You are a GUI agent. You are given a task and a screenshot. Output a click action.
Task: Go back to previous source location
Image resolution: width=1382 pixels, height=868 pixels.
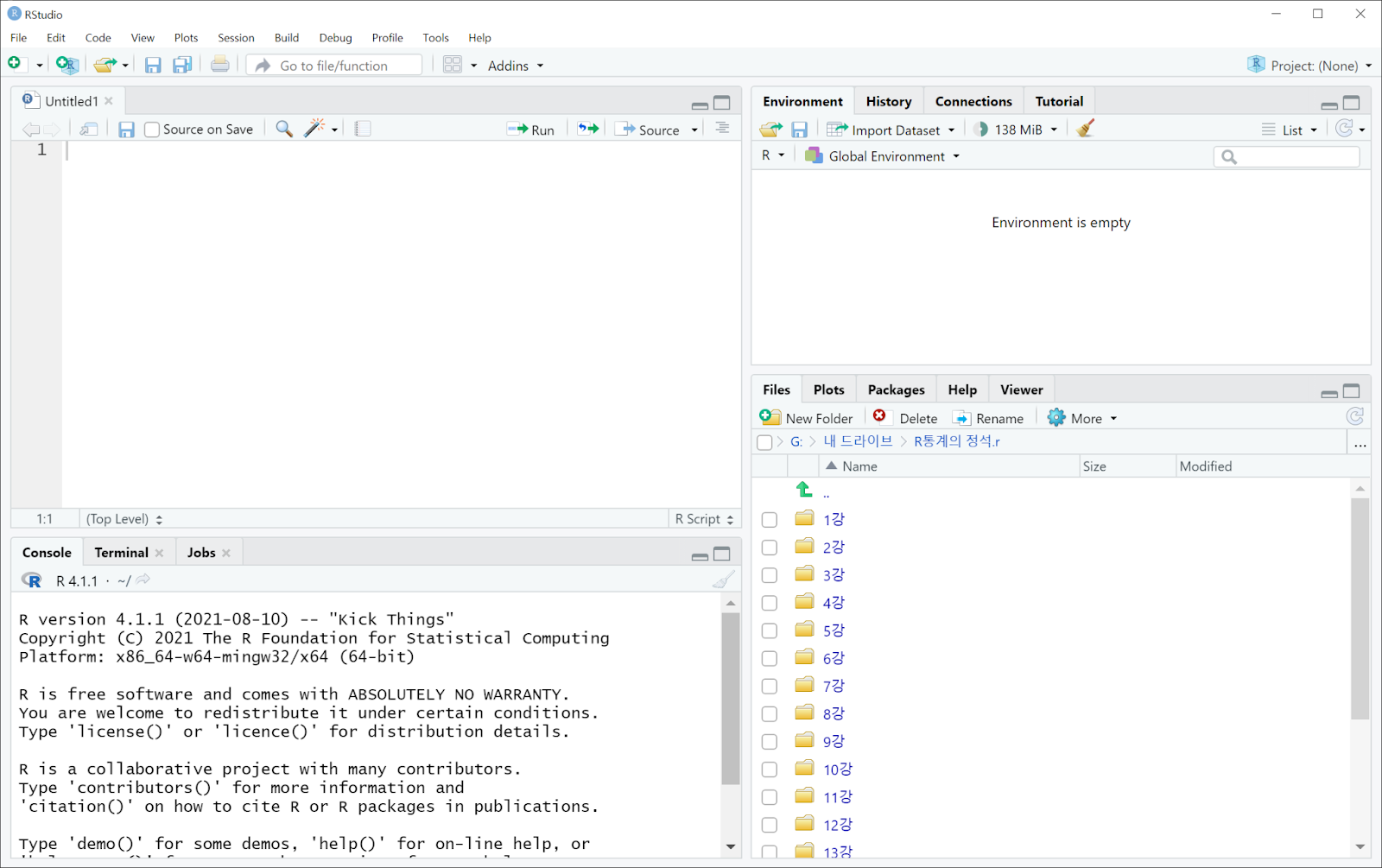pos(31,130)
